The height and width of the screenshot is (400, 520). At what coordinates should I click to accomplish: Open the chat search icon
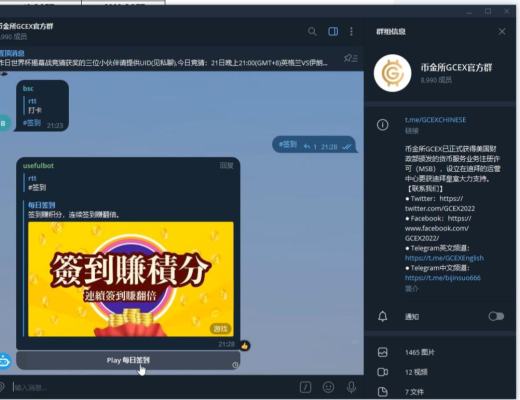(x=312, y=31)
